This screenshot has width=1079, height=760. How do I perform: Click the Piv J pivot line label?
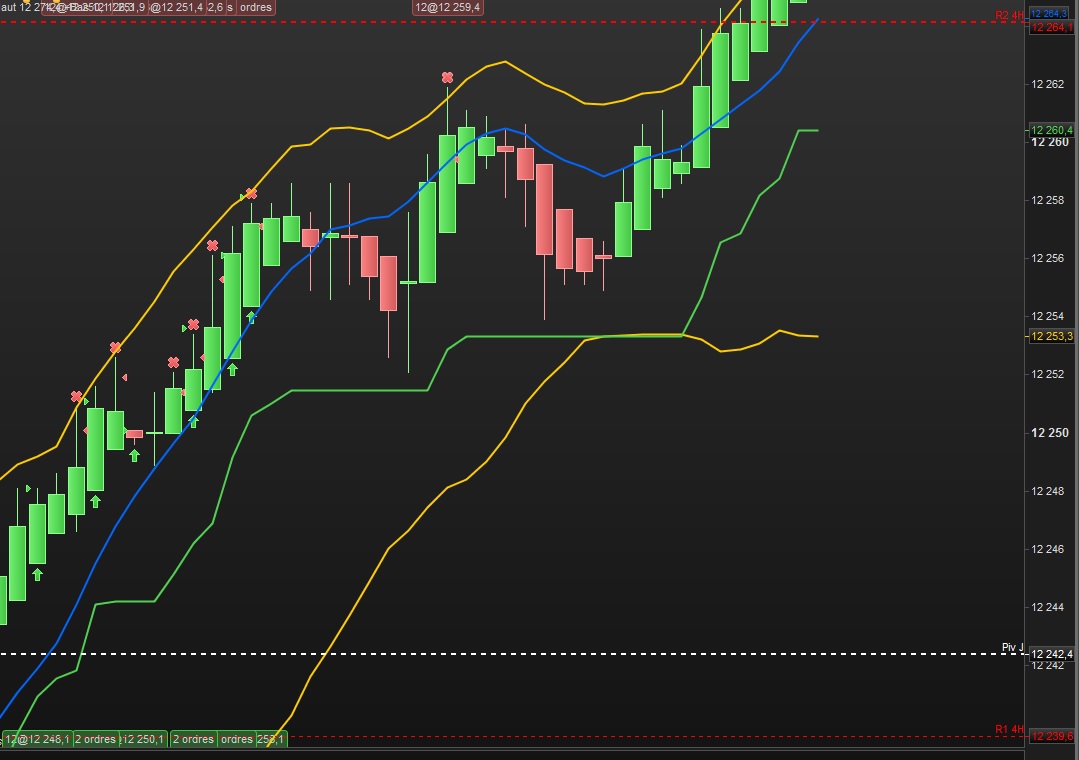(1013, 647)
